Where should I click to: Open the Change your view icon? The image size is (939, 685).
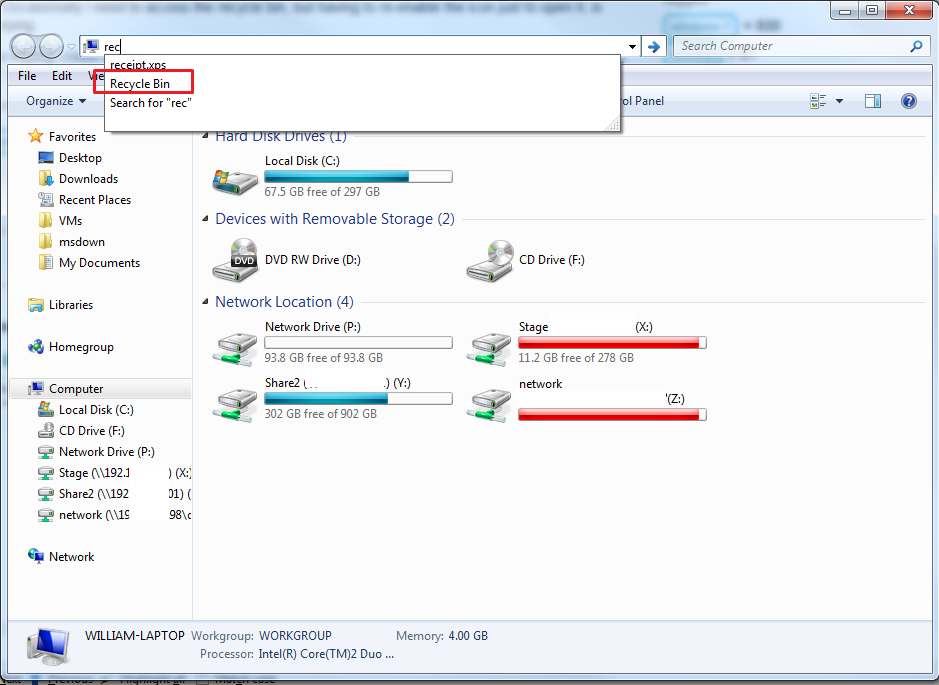[x=815, y=101]
